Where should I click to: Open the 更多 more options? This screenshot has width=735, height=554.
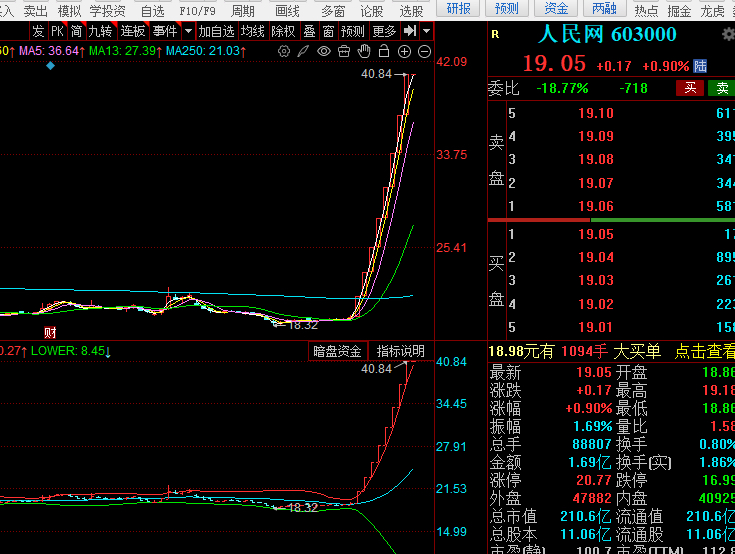point(384,31)
